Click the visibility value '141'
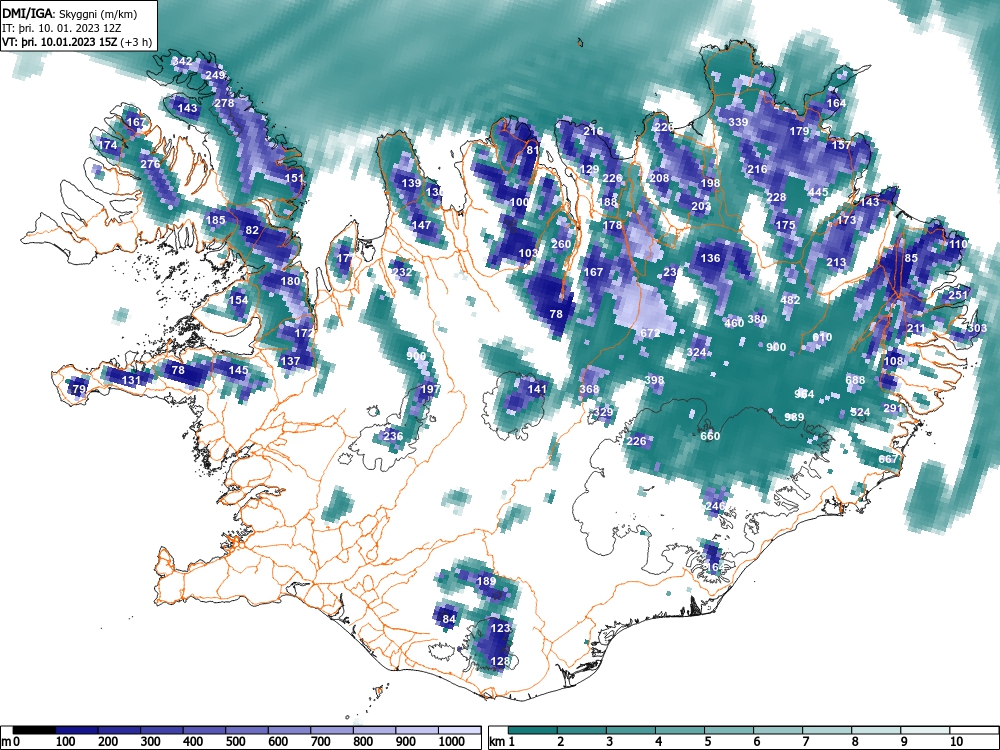The width and height of the screenshot is (1000, 750). pyautogui.click(x=537, y=389)
